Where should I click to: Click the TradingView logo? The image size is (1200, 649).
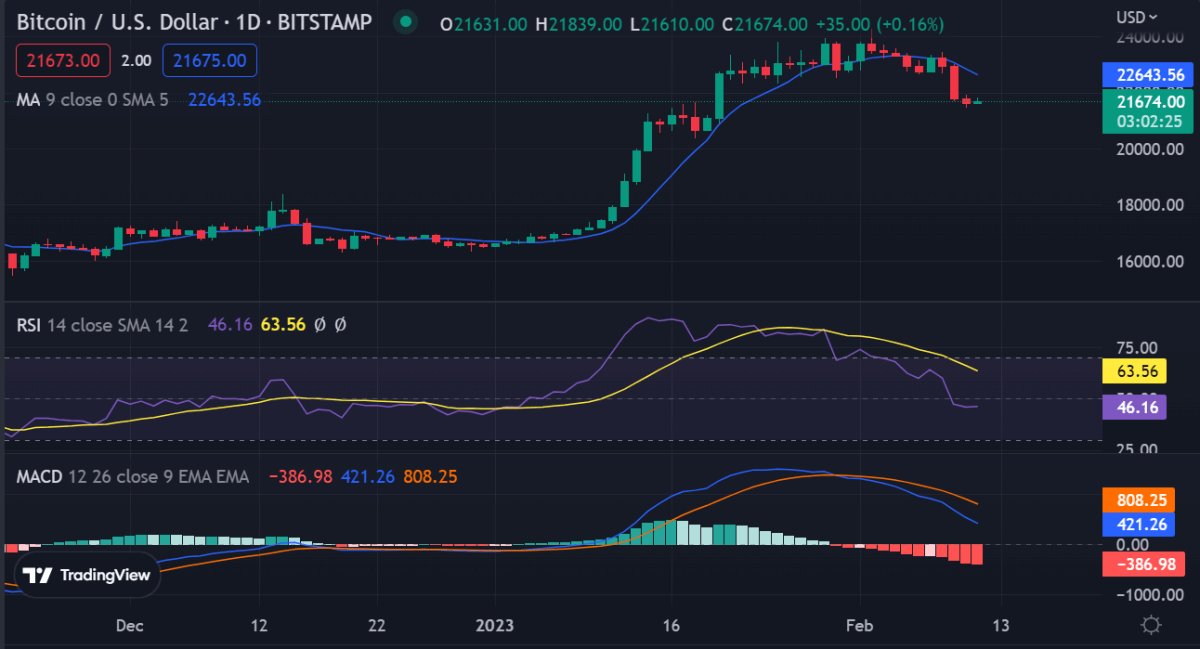(x=85, y=575)
